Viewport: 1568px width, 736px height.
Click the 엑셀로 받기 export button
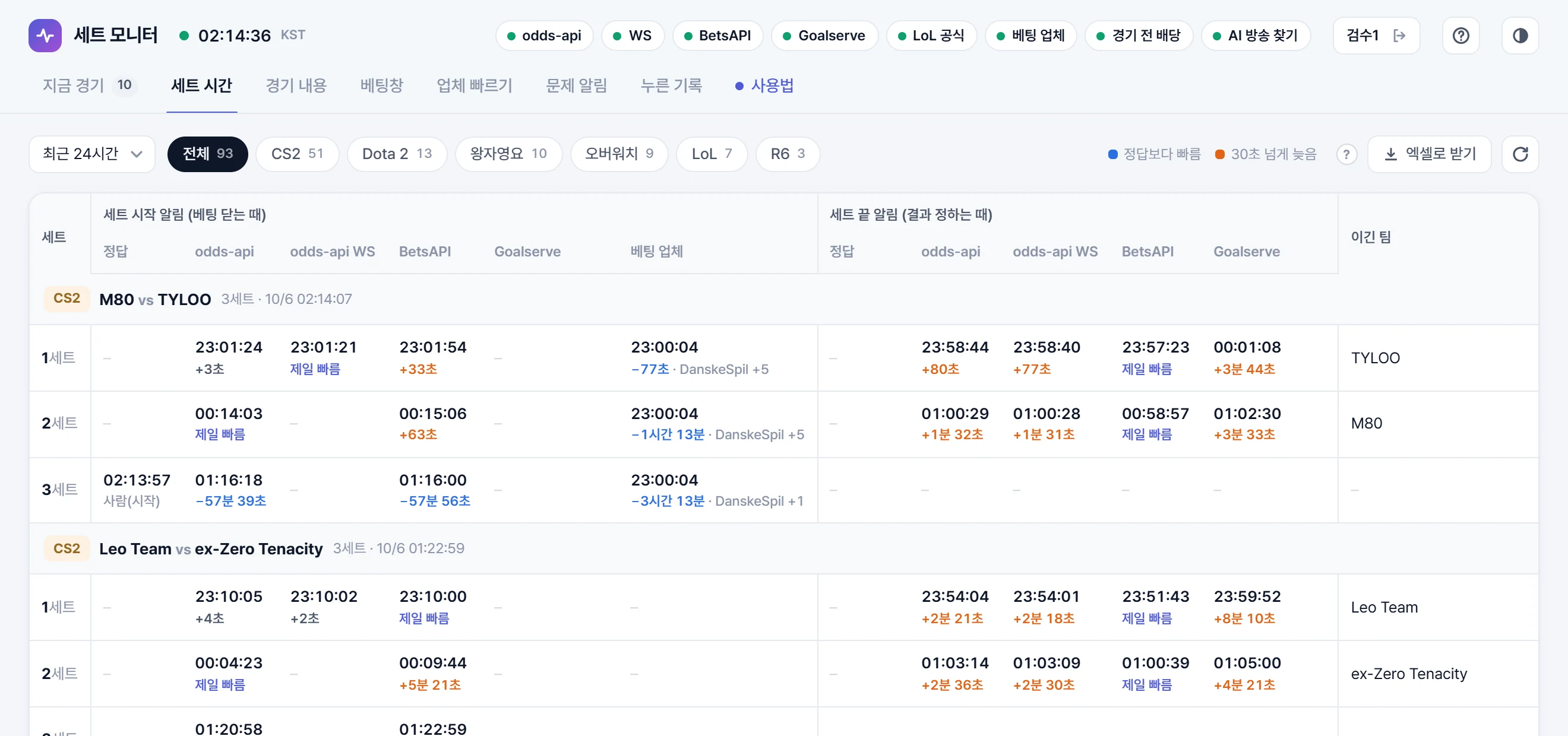point(1429,154)
